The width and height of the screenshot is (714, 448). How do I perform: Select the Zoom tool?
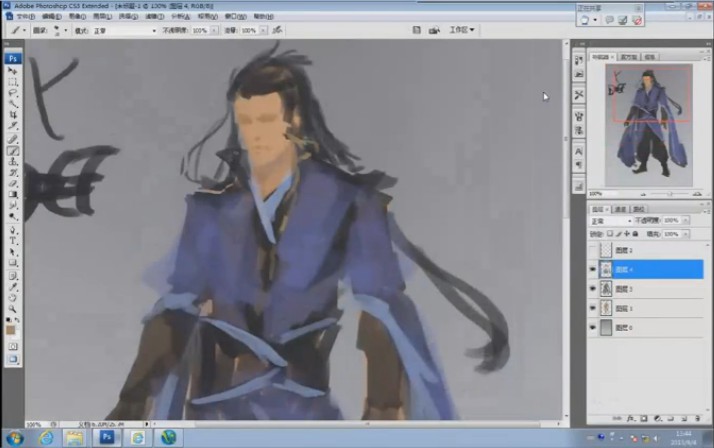coord(13,309)
